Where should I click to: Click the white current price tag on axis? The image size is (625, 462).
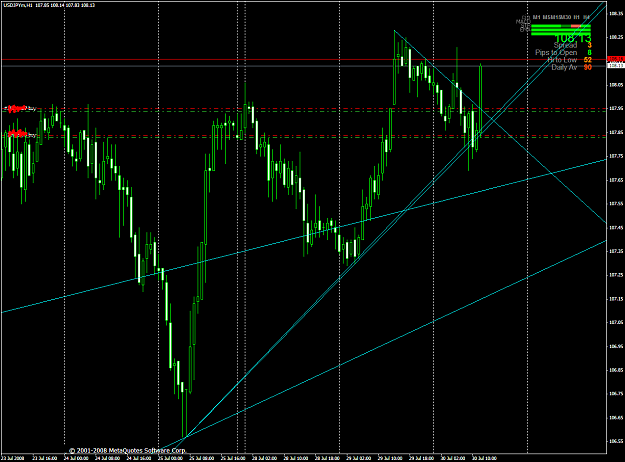(615, 65)
